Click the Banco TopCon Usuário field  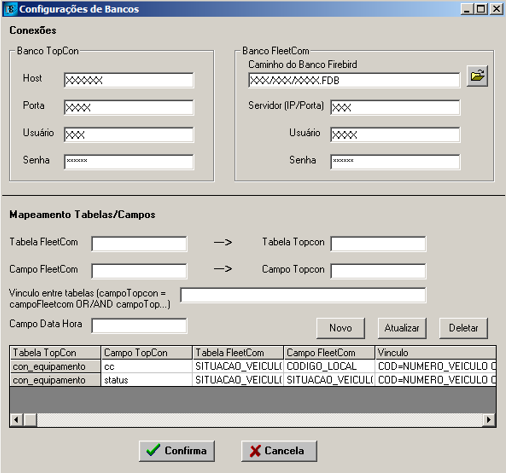pyautogui.click(x=129, y=135)
